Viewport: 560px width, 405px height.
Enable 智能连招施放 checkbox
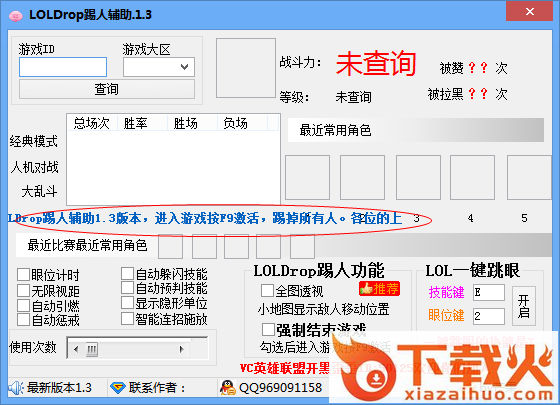(127, 319)
